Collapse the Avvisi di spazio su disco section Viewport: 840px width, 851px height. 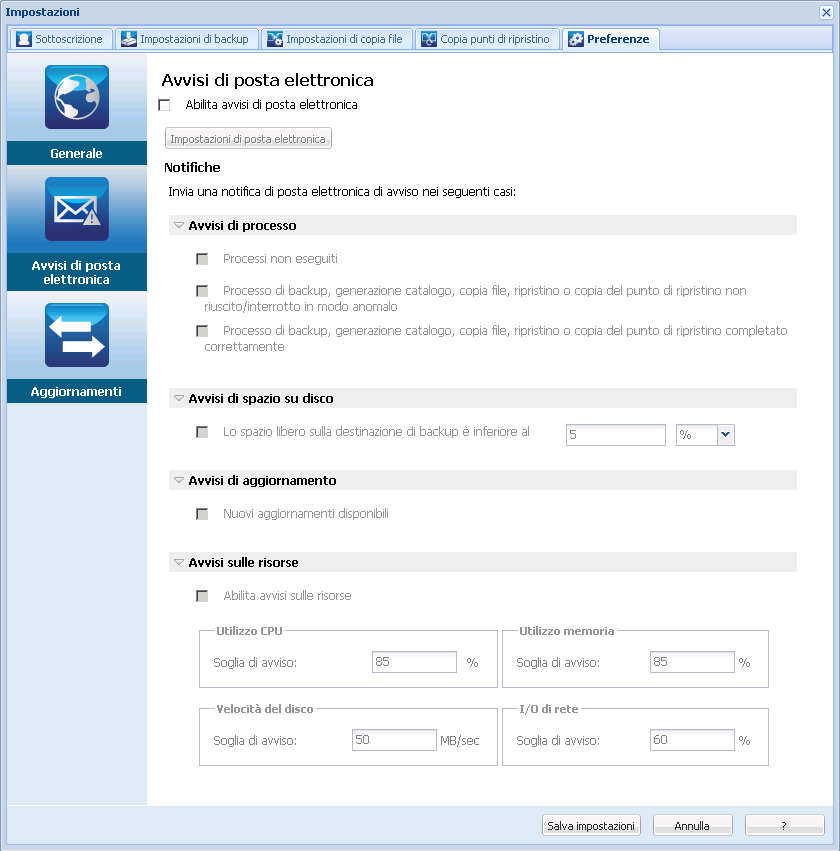point(179,398)
